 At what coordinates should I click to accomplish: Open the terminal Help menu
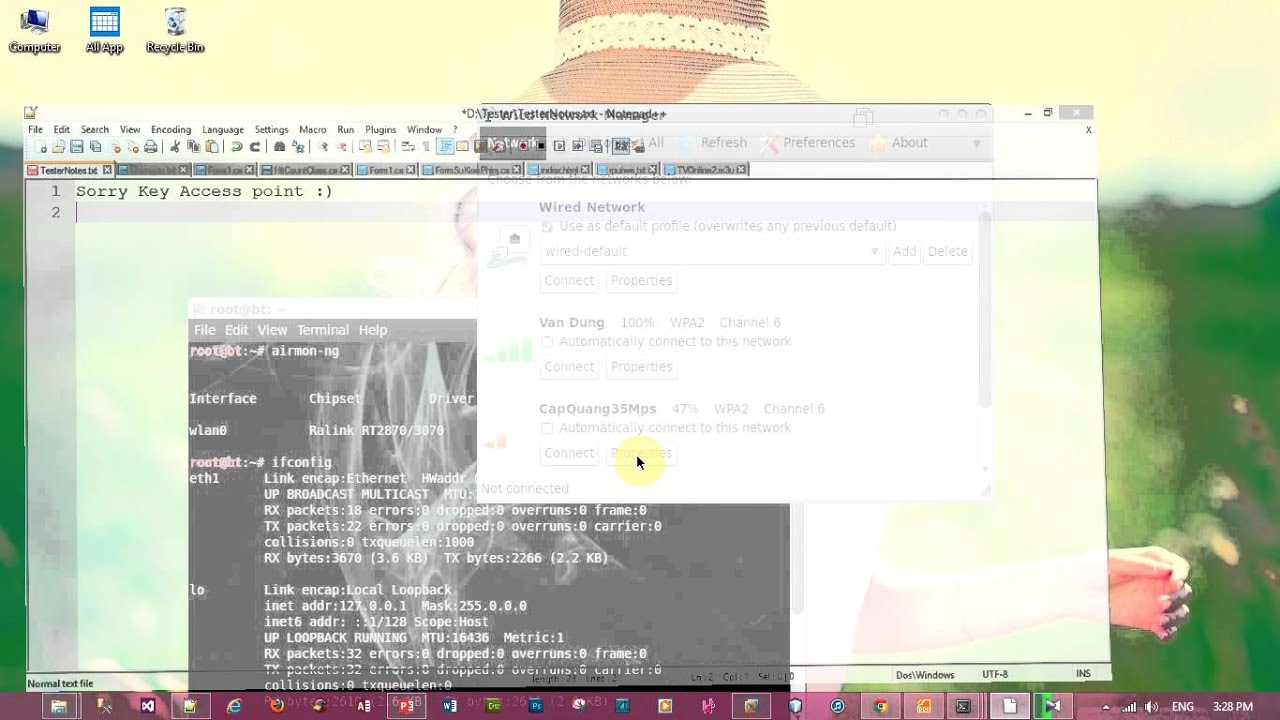pyautogui.click(x=373, y=330)
